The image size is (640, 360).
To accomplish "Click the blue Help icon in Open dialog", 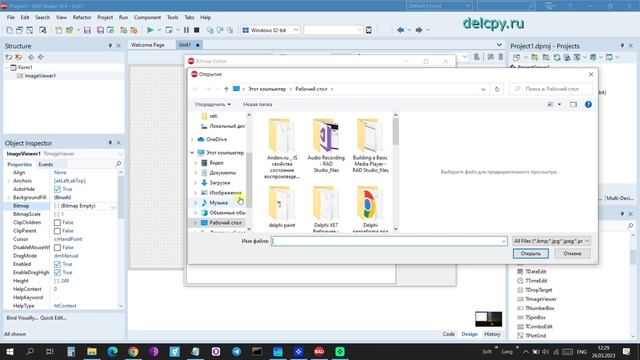I will pyautogui.click(x=588, y=104).
